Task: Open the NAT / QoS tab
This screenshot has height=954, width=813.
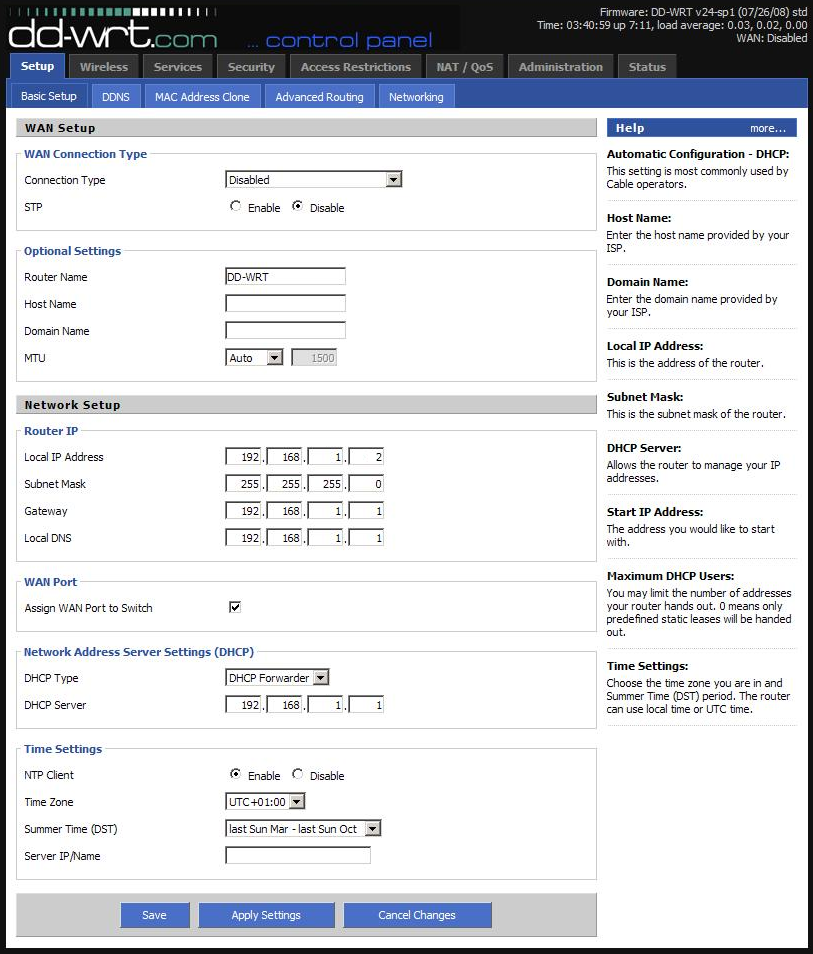Action: (x=465, y=67)
